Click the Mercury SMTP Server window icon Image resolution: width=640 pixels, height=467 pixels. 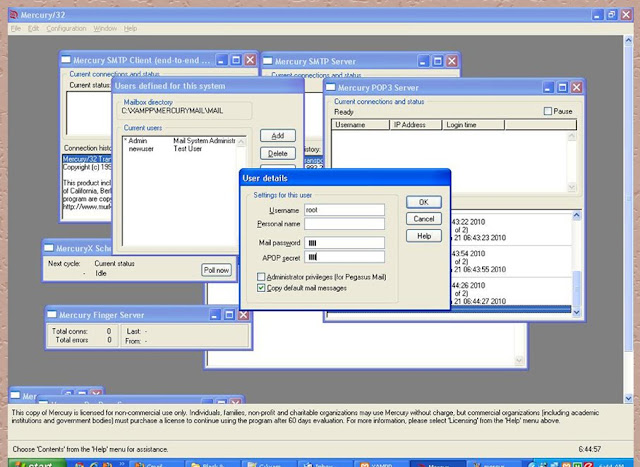[x=268, y=61]
